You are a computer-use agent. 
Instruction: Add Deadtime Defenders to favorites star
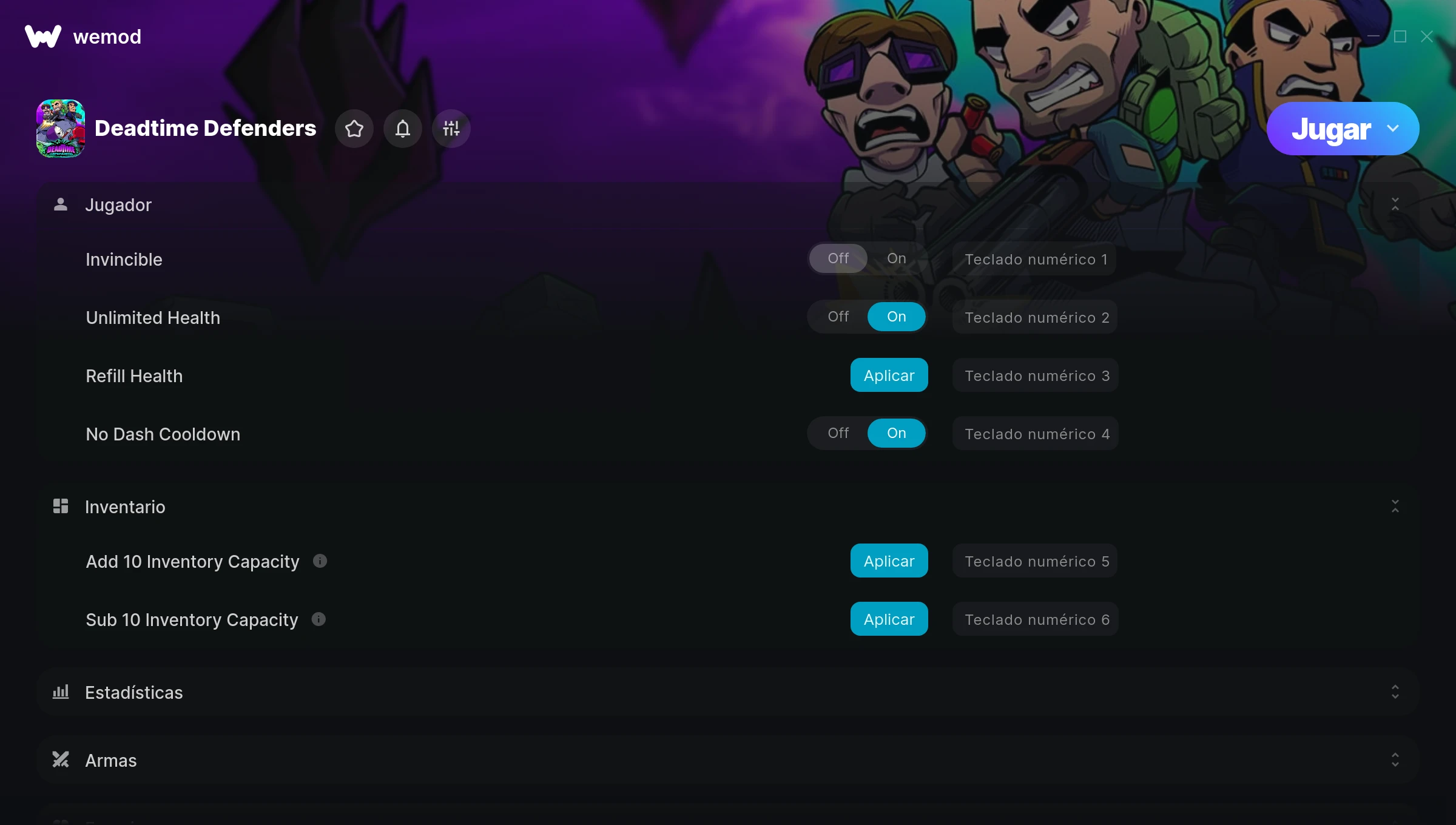[x=354, y=129]
